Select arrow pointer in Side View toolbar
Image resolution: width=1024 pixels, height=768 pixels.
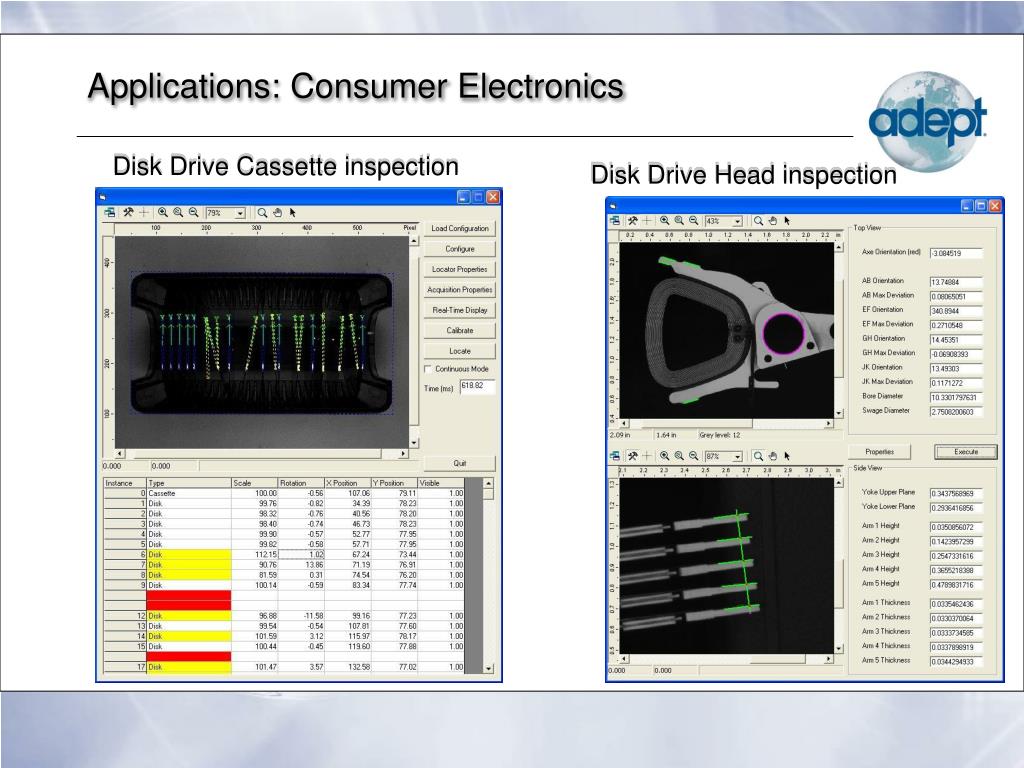click(787, 456)
